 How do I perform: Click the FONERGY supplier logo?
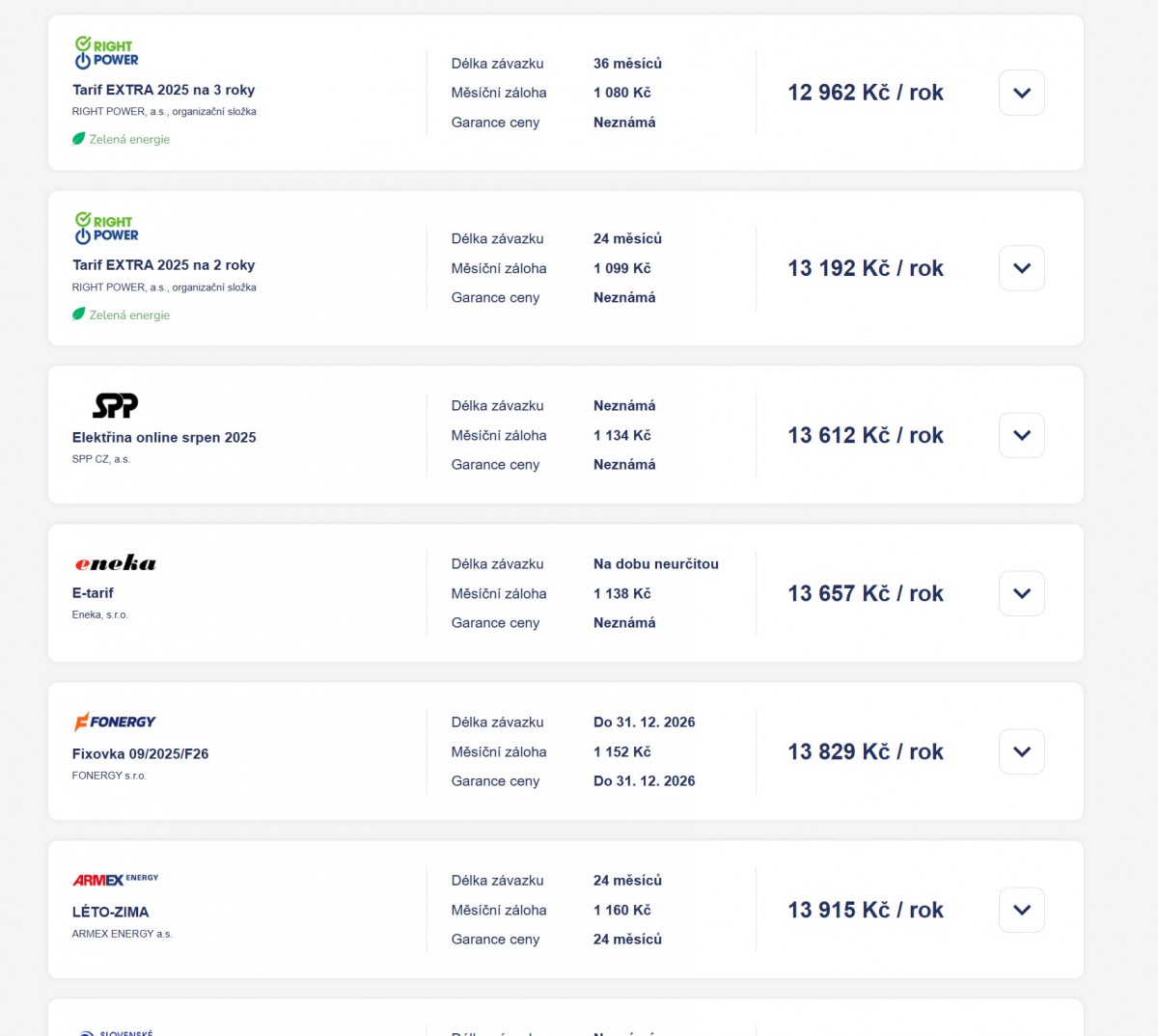coord(115,722)
